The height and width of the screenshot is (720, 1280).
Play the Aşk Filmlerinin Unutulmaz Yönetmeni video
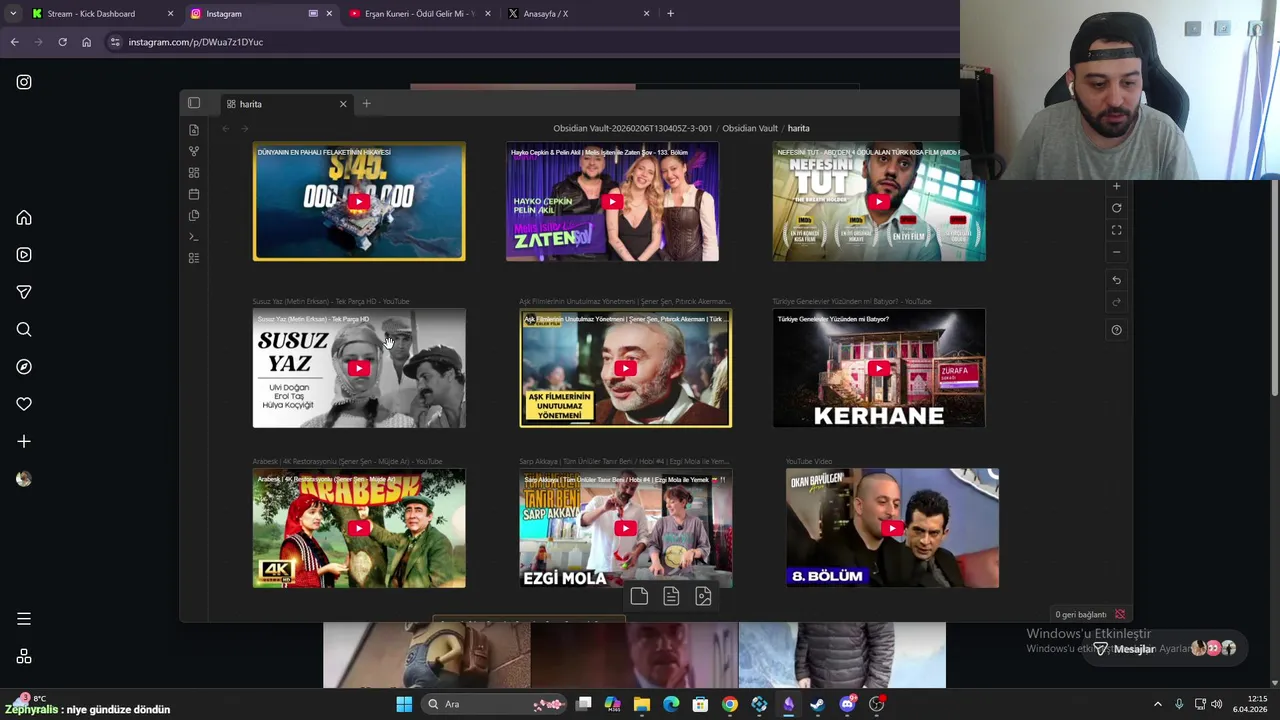coord(625,368)
